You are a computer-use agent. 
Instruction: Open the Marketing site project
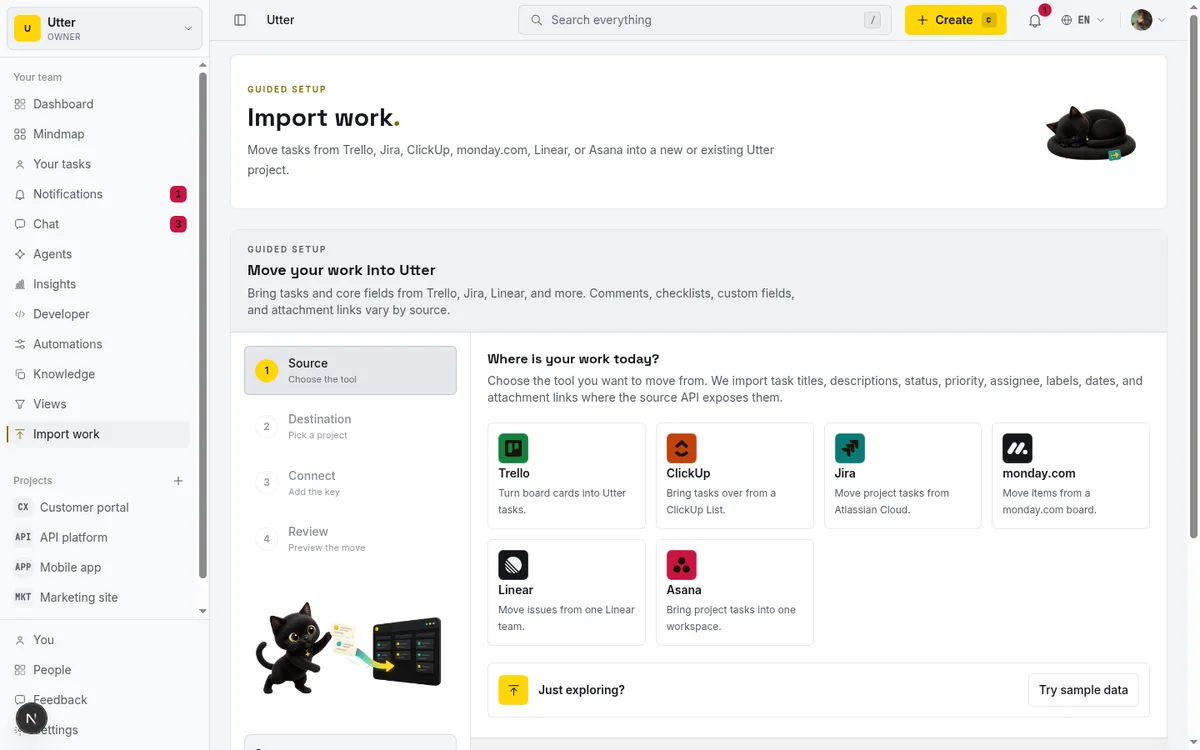click(99, 597)
